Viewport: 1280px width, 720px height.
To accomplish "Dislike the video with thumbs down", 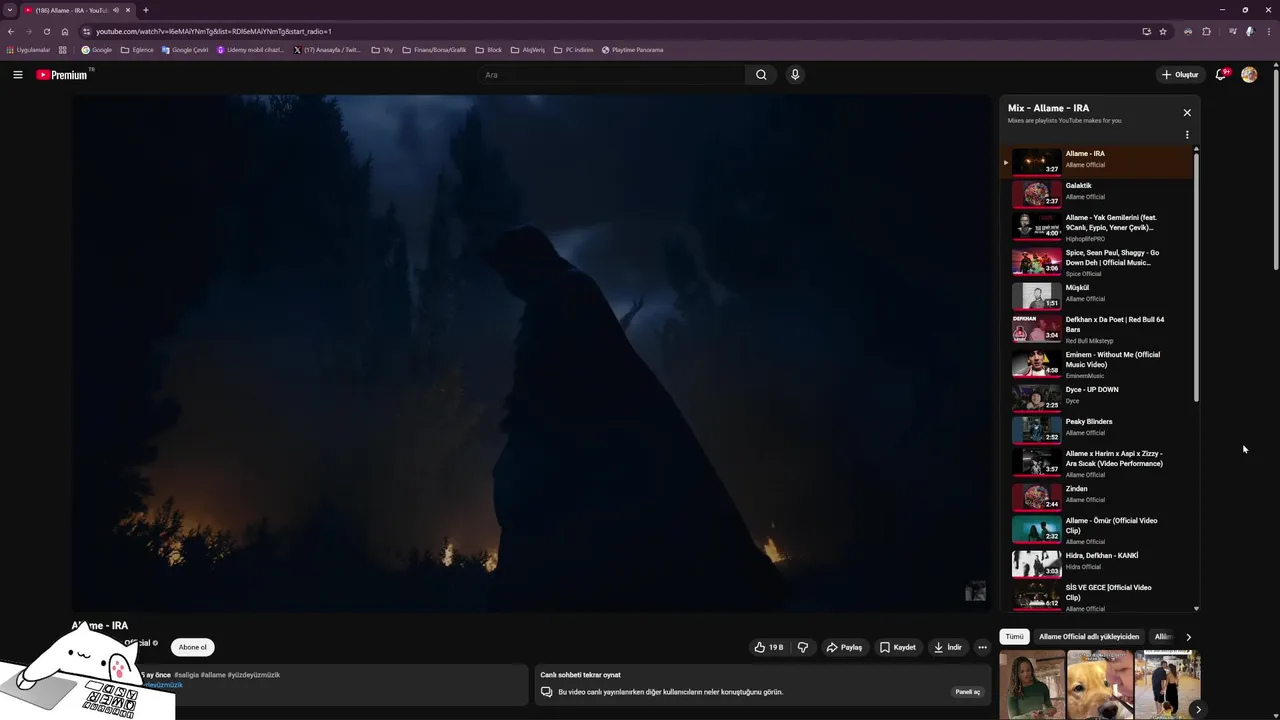I will [802, 647].
